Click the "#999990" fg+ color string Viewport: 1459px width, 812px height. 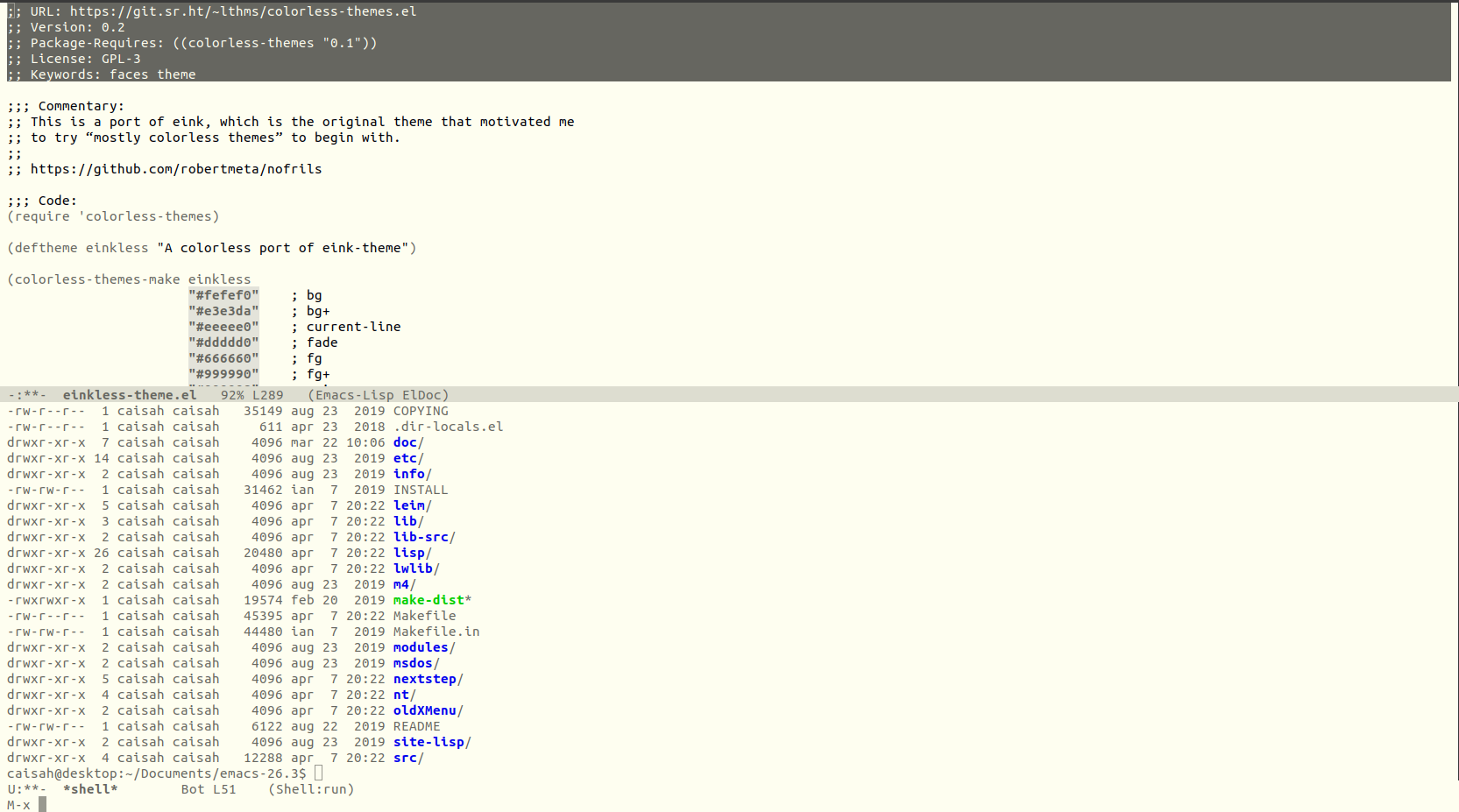coord(223,374)
